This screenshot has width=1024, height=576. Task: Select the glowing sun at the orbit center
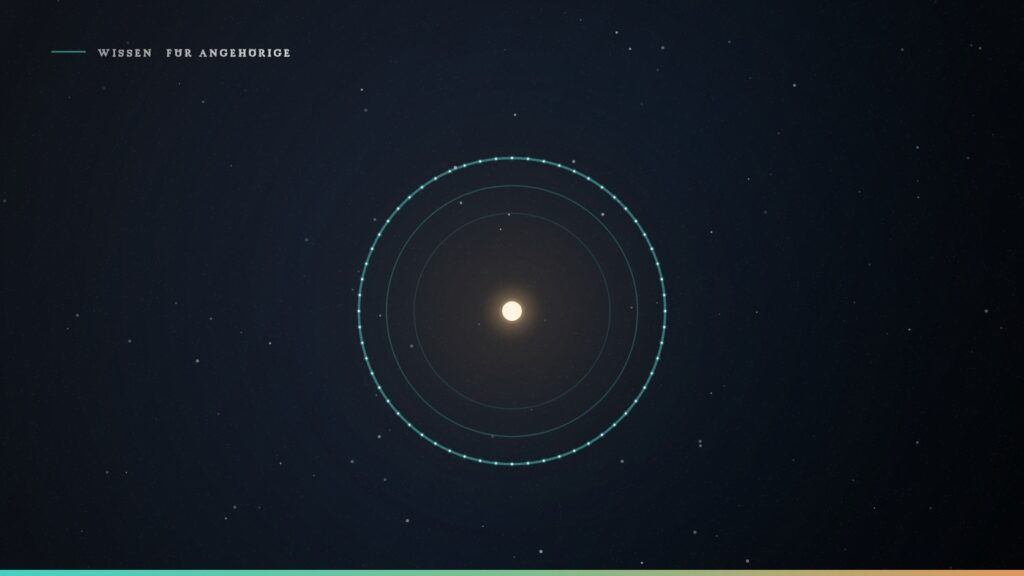coord(512,311)
